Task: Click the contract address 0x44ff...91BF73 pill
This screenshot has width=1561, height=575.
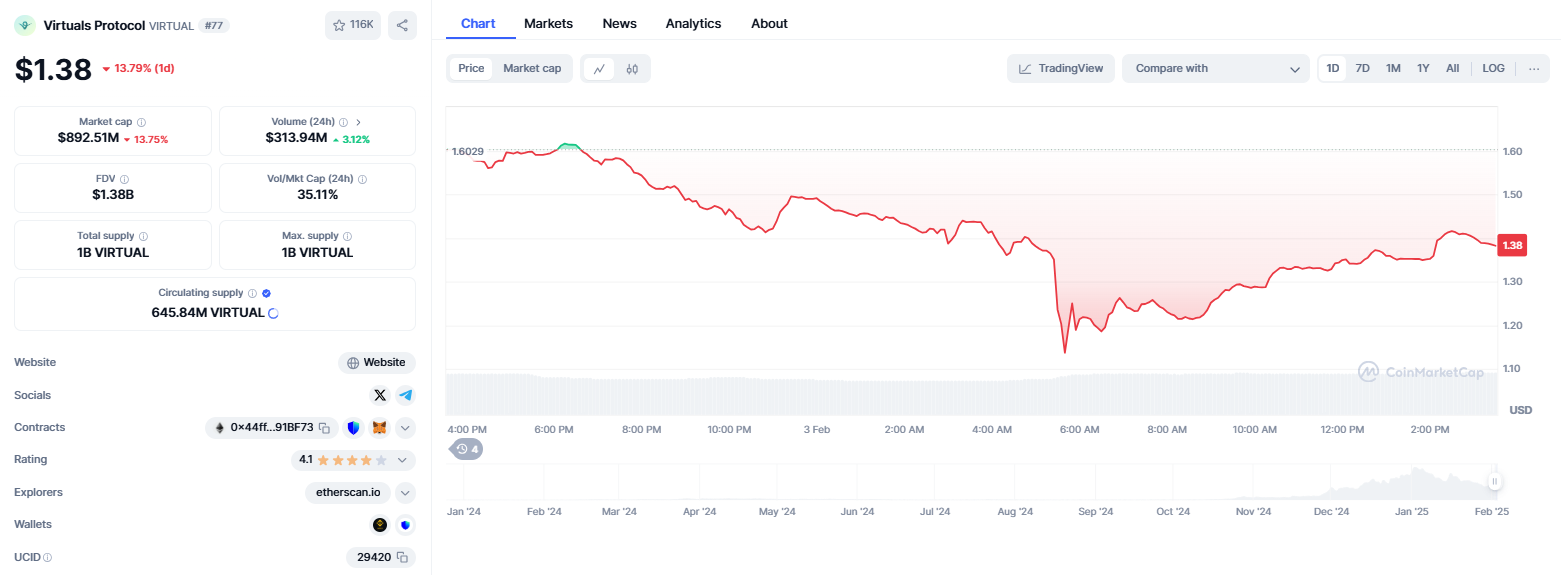Action: 271,428
